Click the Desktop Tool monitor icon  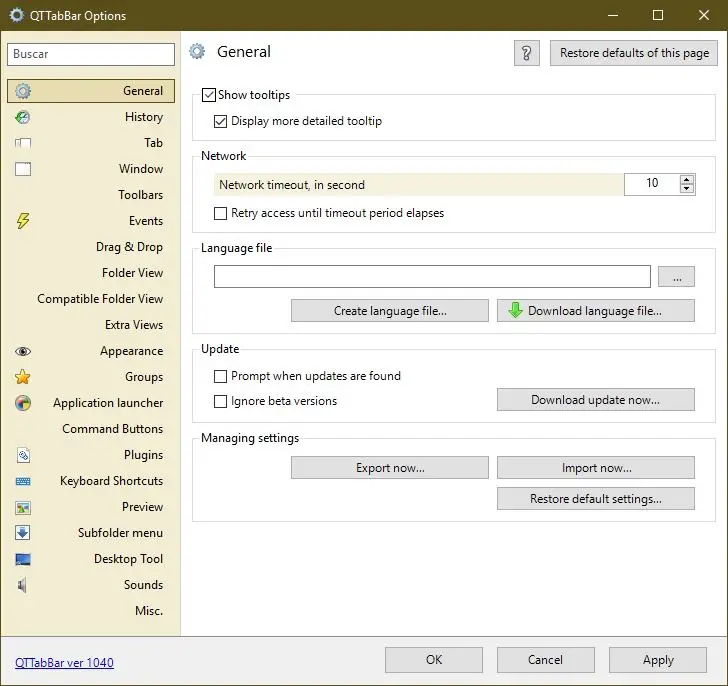pyautogui.click(x=23, y=559)
